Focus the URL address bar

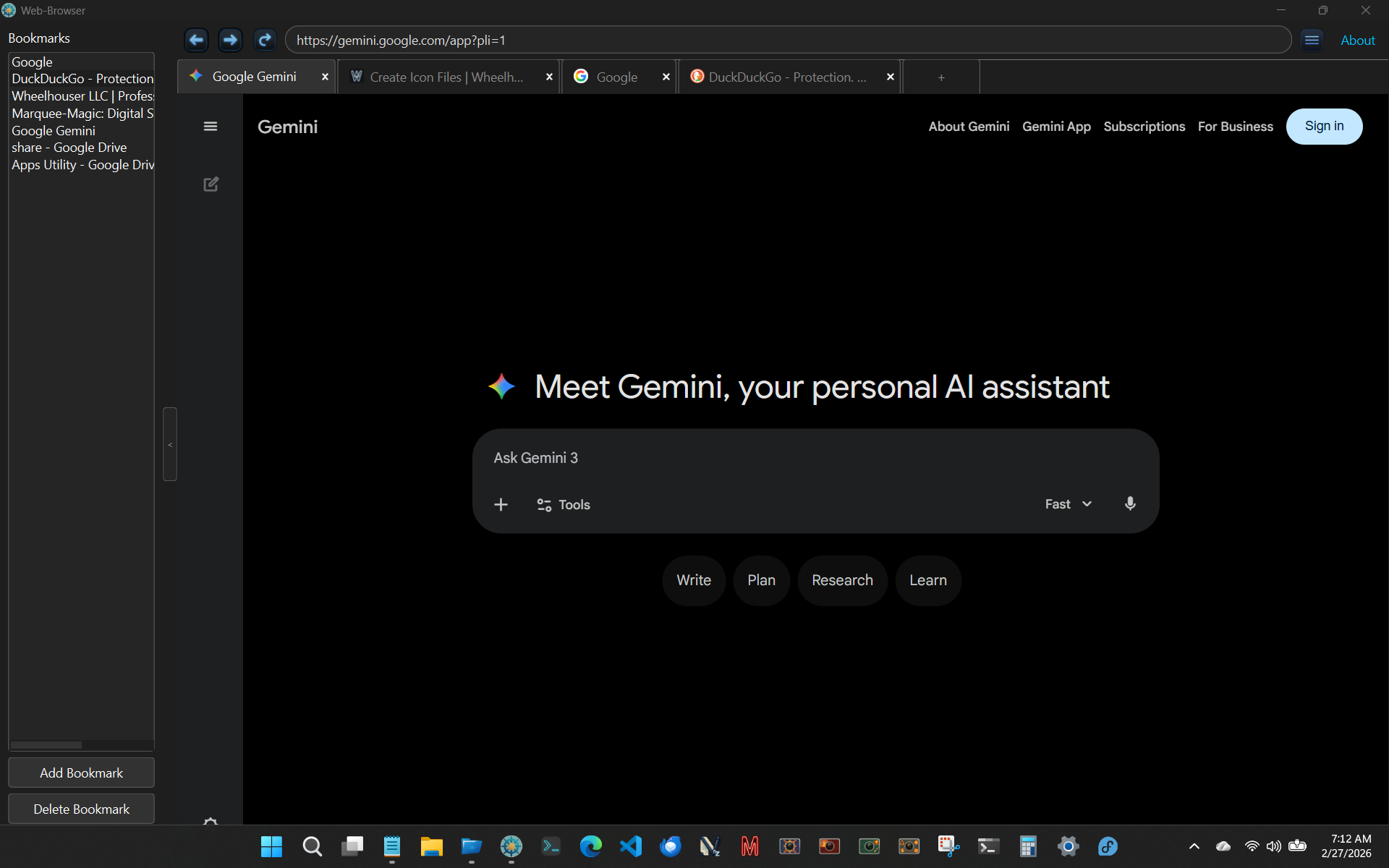[788, 40]
